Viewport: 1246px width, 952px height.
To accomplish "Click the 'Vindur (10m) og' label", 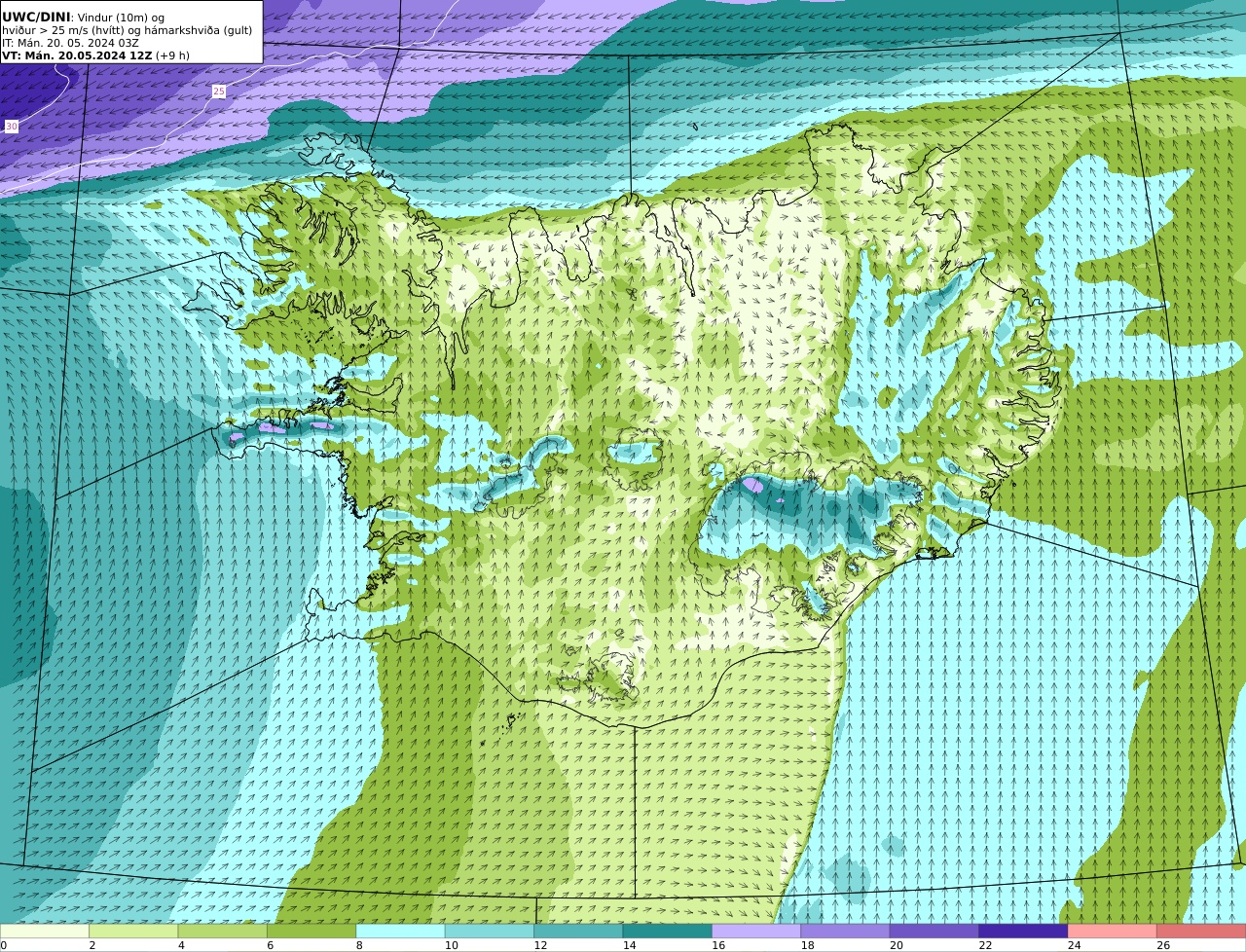I will (x=121, y=18).
